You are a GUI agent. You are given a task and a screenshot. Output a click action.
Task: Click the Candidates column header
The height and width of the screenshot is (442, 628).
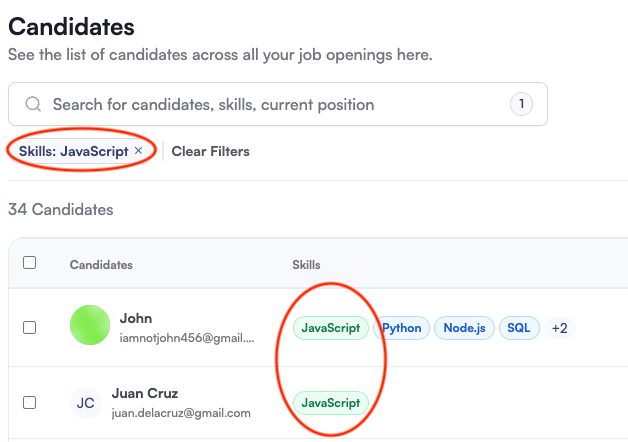coord(101,265)
